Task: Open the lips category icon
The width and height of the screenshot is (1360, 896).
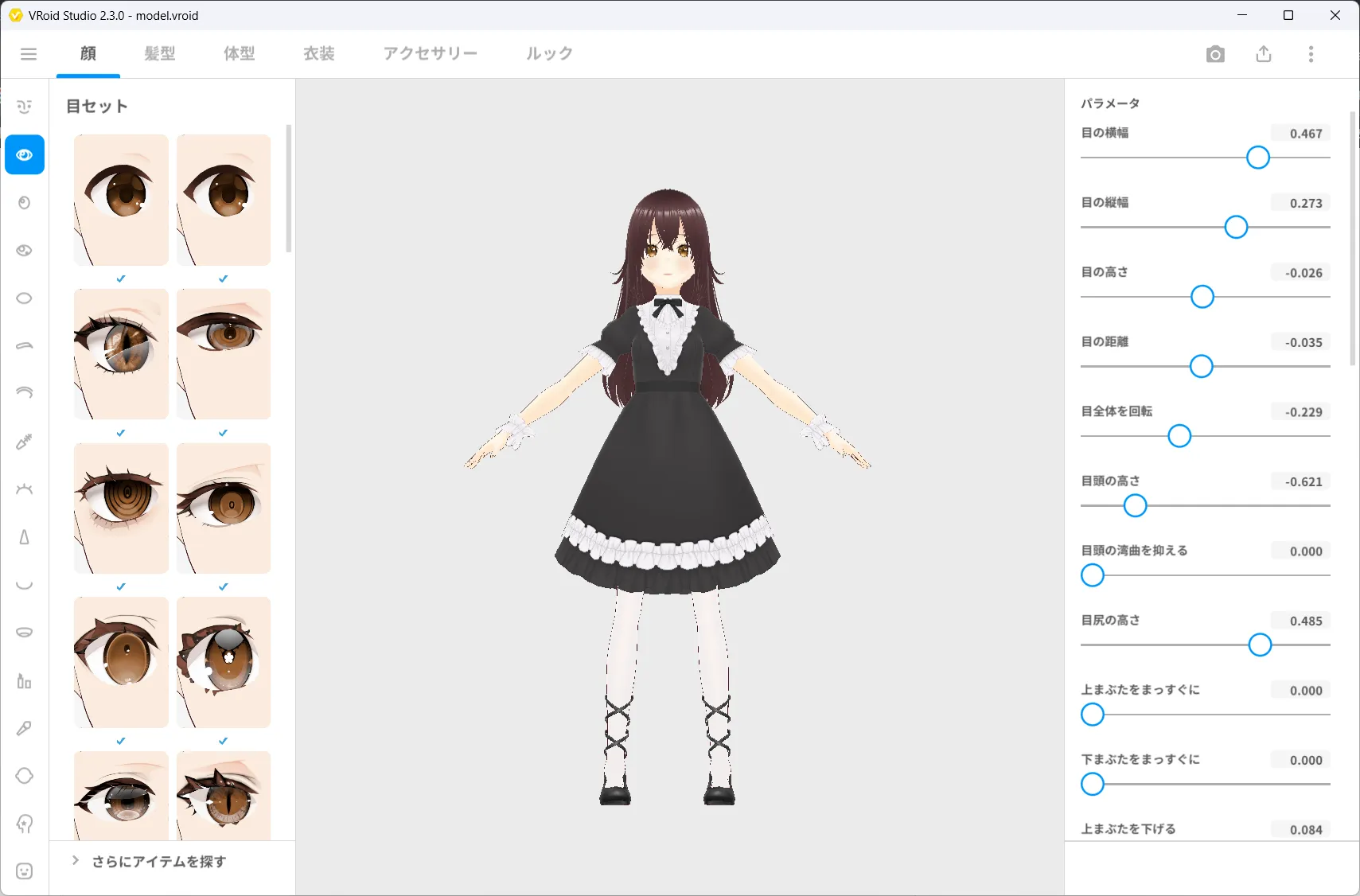Action: pyautogui.click(x=25, y=633)
